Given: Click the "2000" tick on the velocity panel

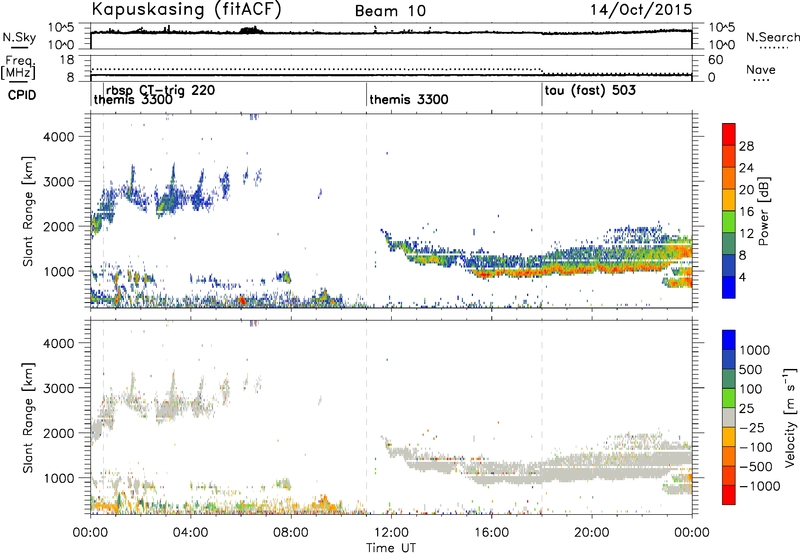Looking at the screenshot, I should pyautogui.click(x=59, y=433).
